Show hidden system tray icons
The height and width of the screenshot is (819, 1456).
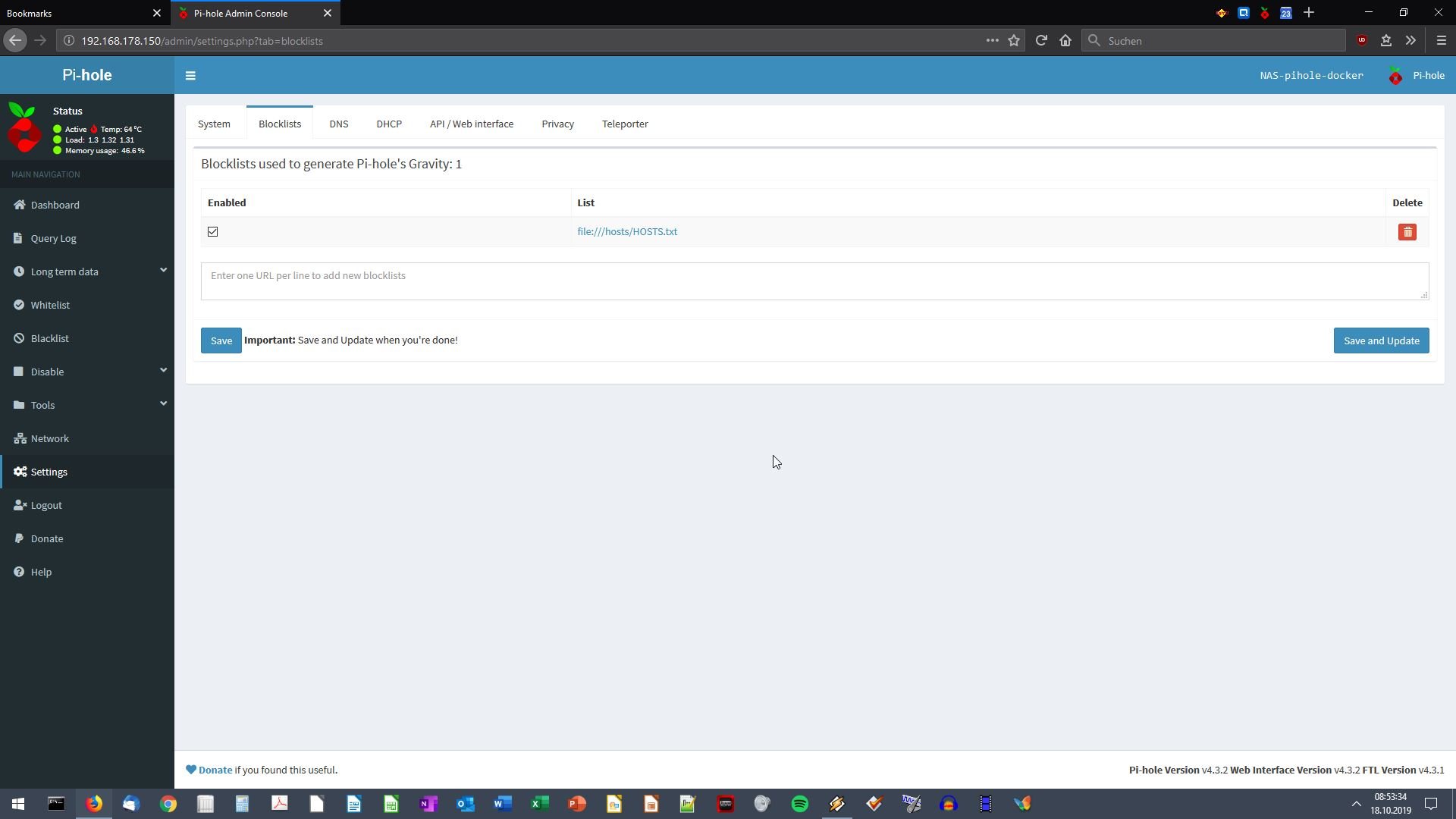[x=1356, y=804]
